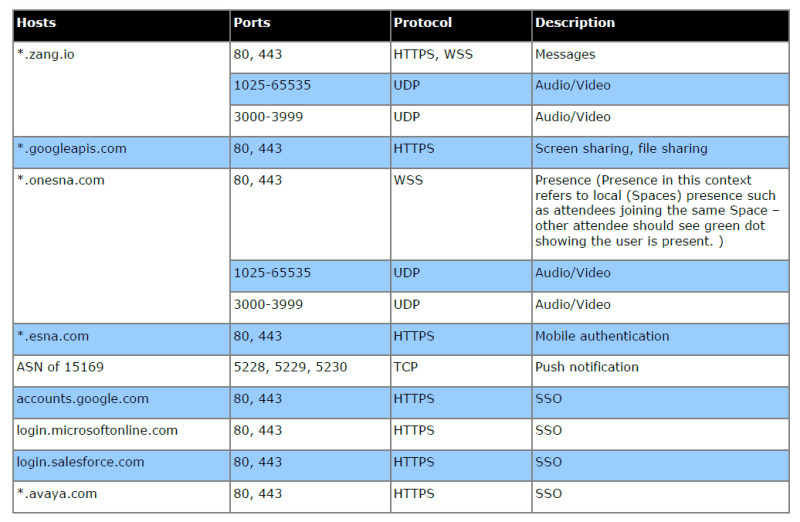Select the *.googleapis.com host cell
Viewport: 800px width, 522px height.
[121, 152]
